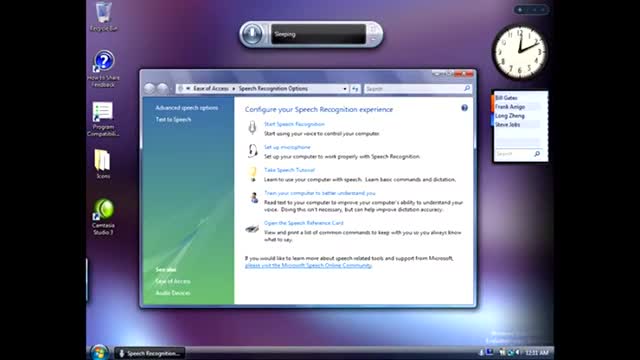The width and height of the screenshot is (640, 360).
Task: Click the microphone tray icon
Action: pos(482,352)
